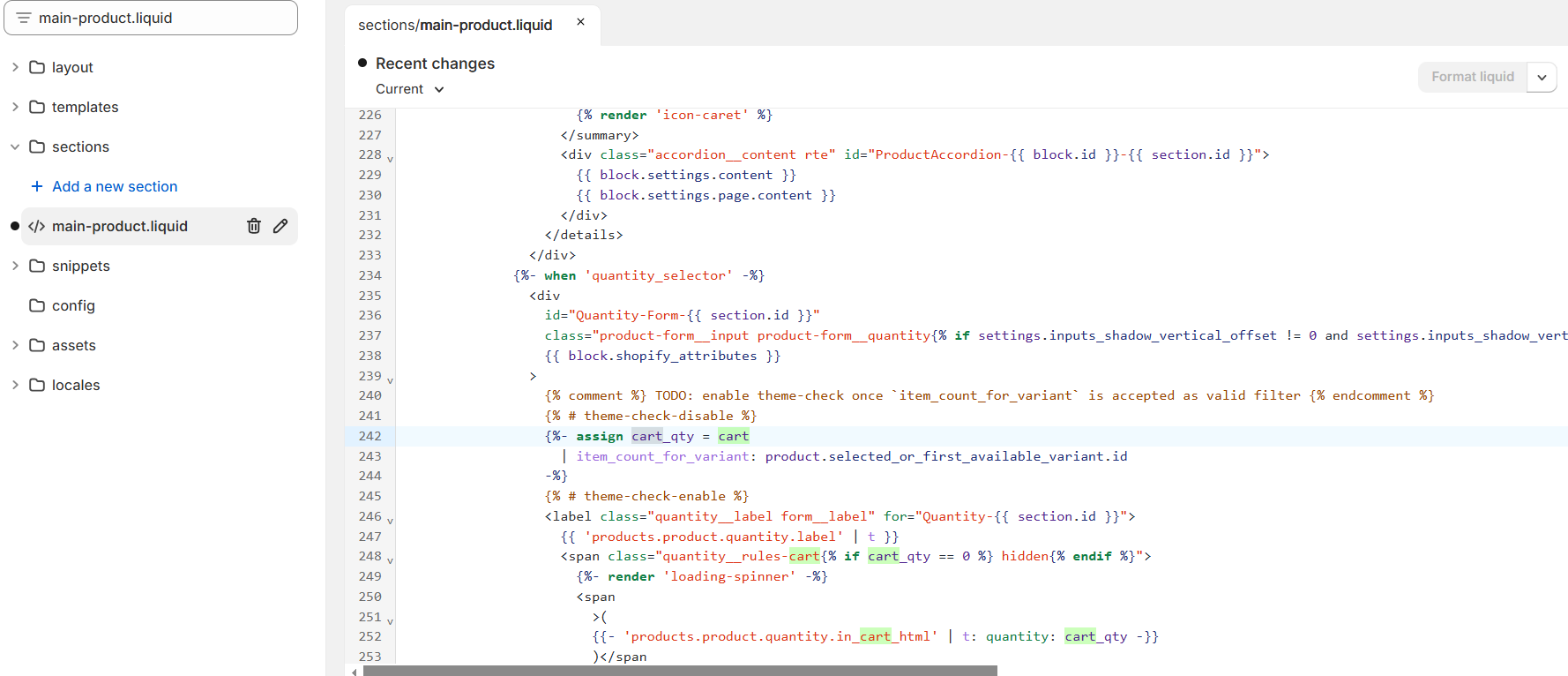Click the locales folder icon
1568x676 pixels.
(37, 385)
